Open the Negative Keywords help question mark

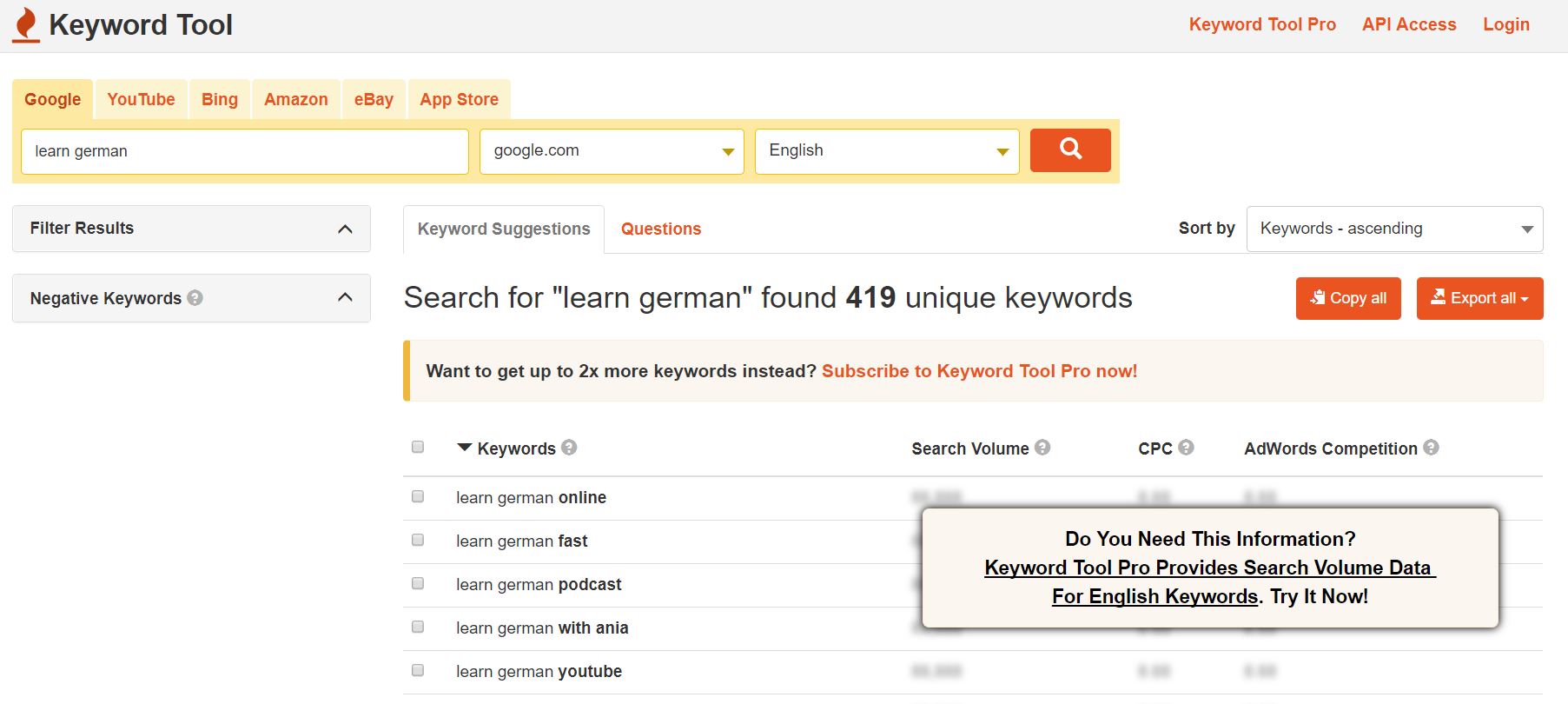(195, 297)
